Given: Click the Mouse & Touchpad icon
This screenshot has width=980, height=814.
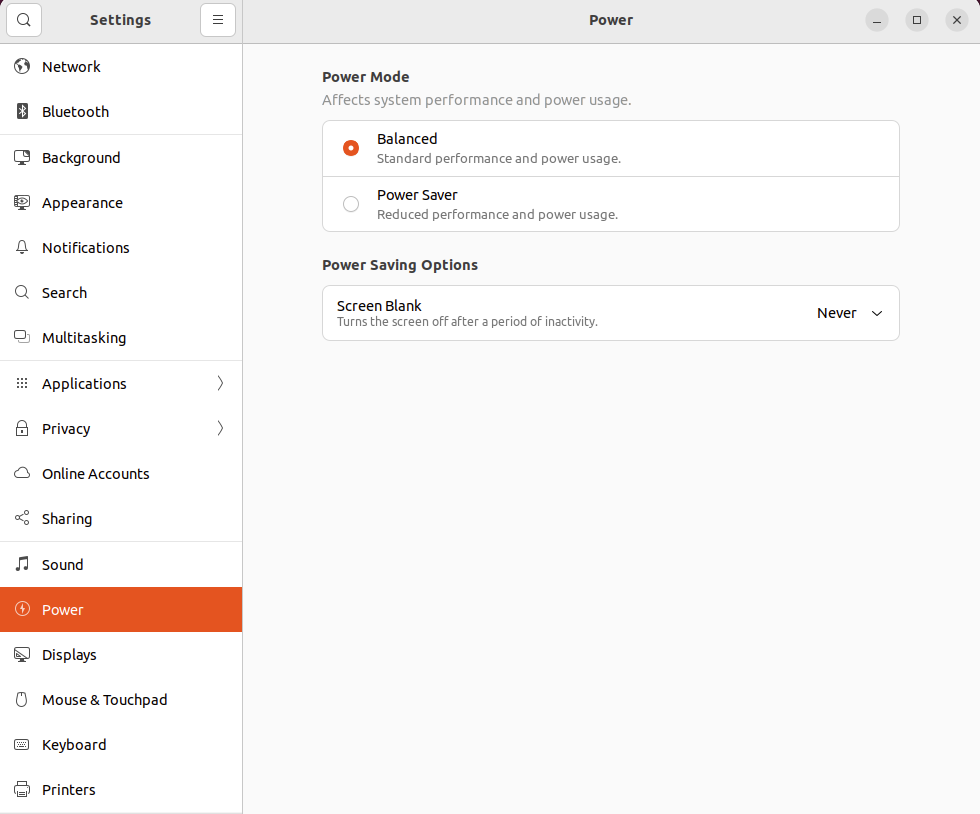Looking at the screenshot, I should (21, 699).
